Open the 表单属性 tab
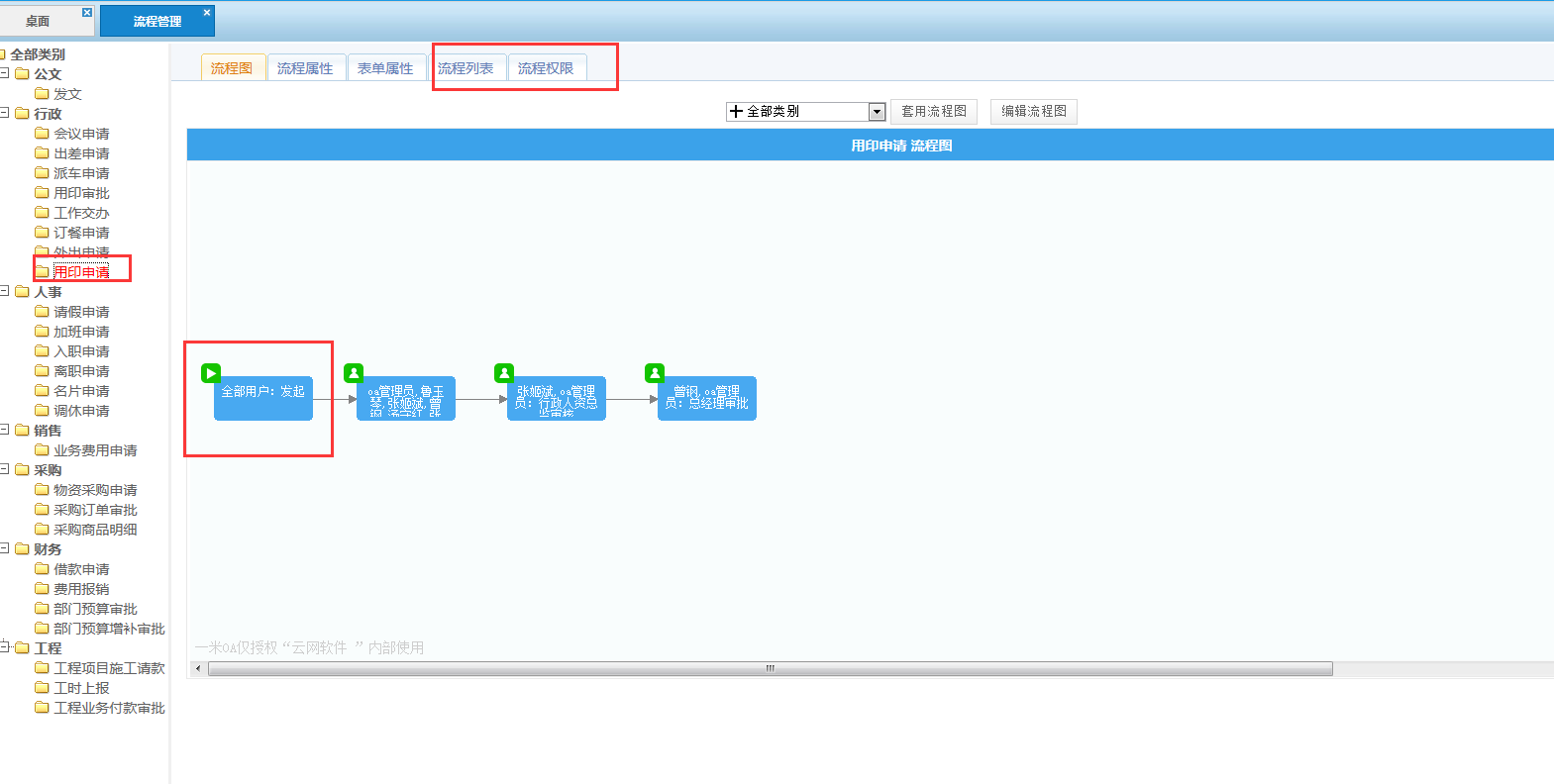The height and width of the screenshot is (784, 1554). pos(385,68)
